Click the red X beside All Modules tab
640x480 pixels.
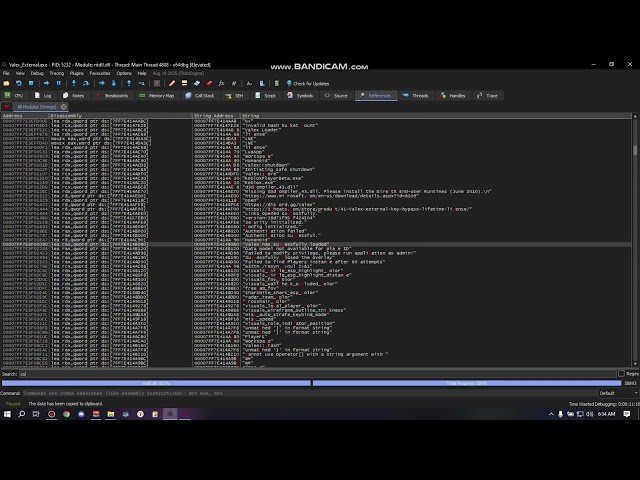tap(7, 107)
